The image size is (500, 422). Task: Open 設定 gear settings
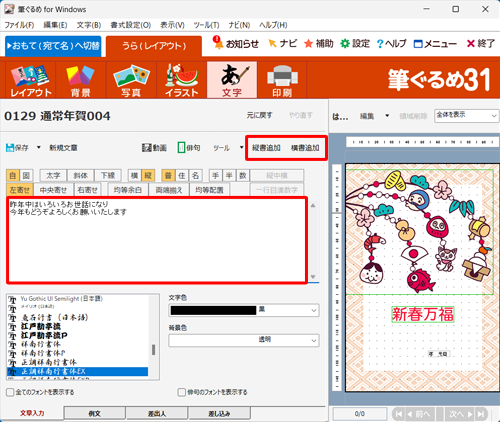pos(355,43)
